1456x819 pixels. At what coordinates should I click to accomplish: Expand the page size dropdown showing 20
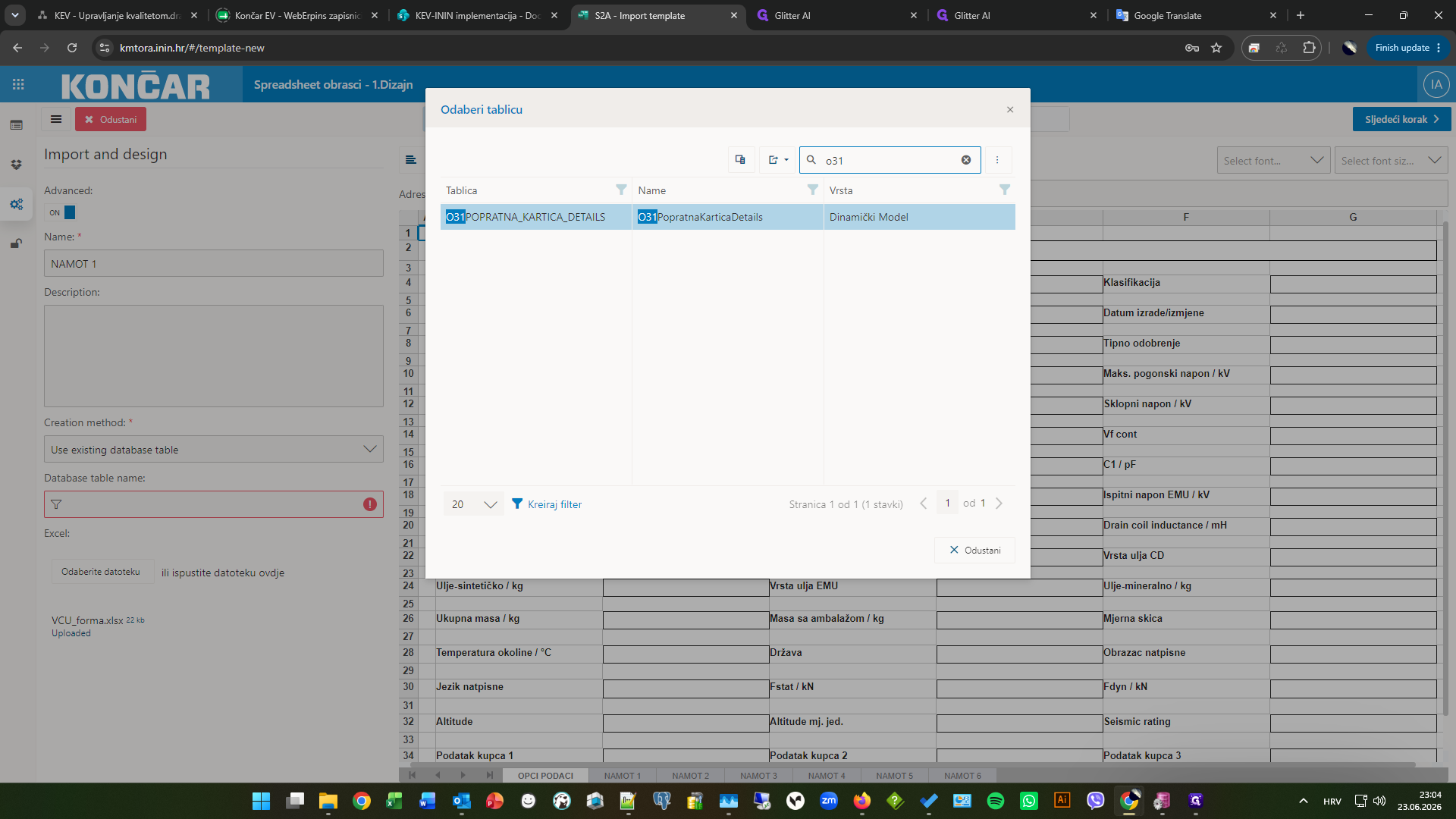(474, 504)
